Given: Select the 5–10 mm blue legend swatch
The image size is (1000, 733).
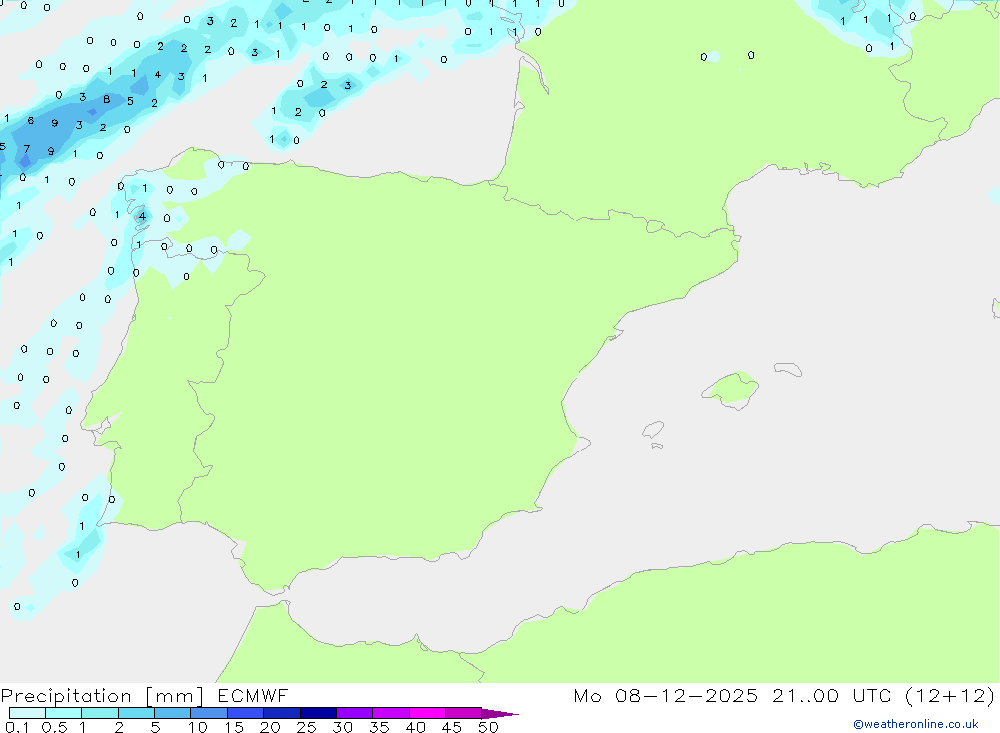Looking at the screenshot, I should click(x=172, y=714).
